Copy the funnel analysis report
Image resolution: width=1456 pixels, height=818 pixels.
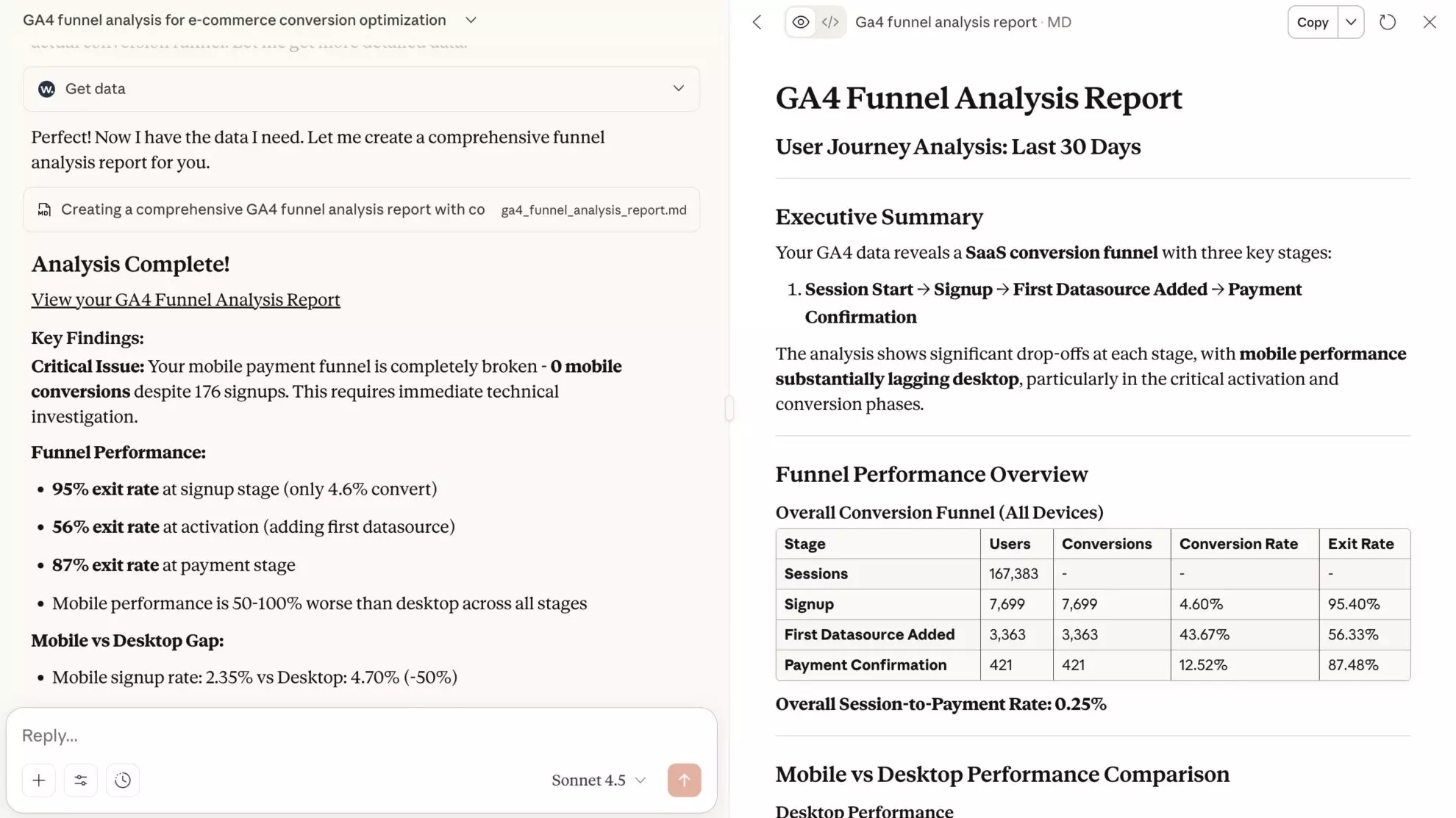tap(1313, 22)
